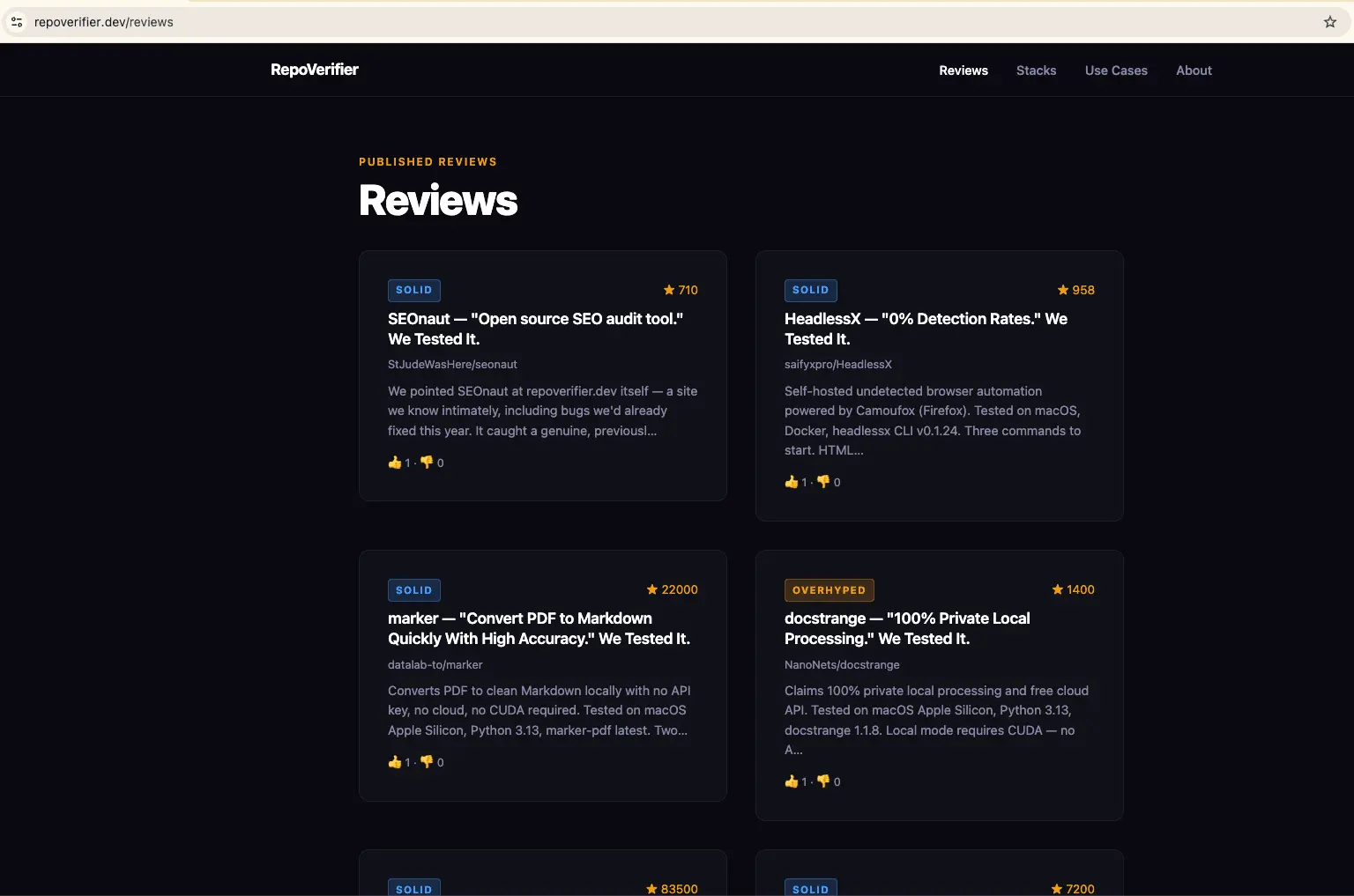
Task: Click the docstrange review description text
Action: (x=936, y=720)
